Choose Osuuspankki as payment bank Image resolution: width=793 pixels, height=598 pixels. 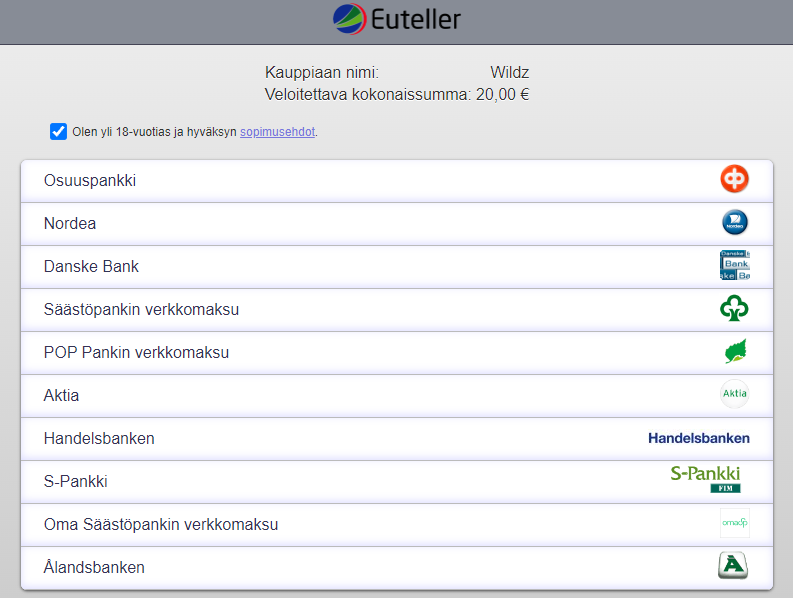point(397,181)
